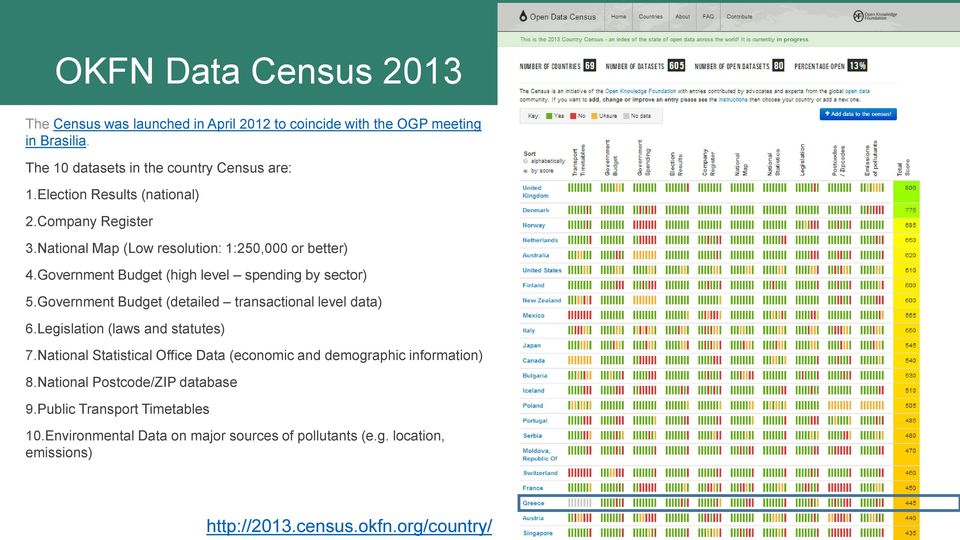Click the 'Percentage Open 13%' counter
The height and width of the screenshot is (540, 960).
pos(831,66)
